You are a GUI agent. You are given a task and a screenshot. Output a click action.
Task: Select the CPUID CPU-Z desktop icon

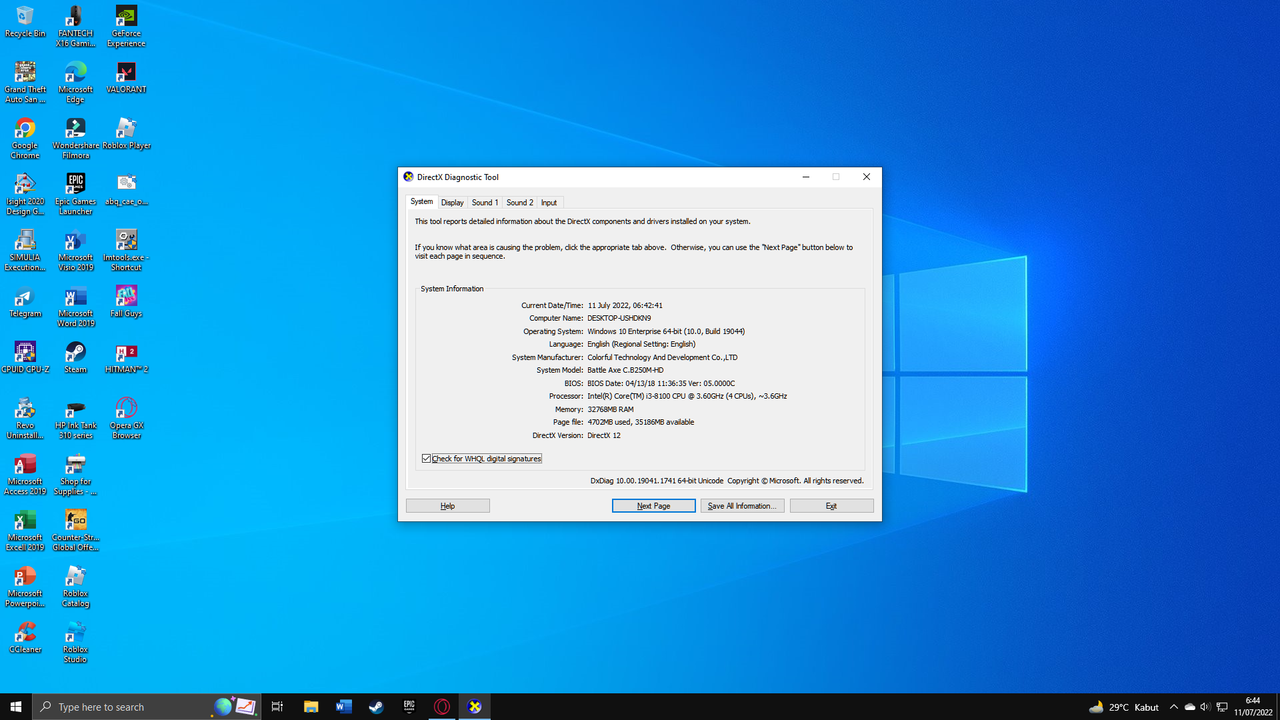25,358
